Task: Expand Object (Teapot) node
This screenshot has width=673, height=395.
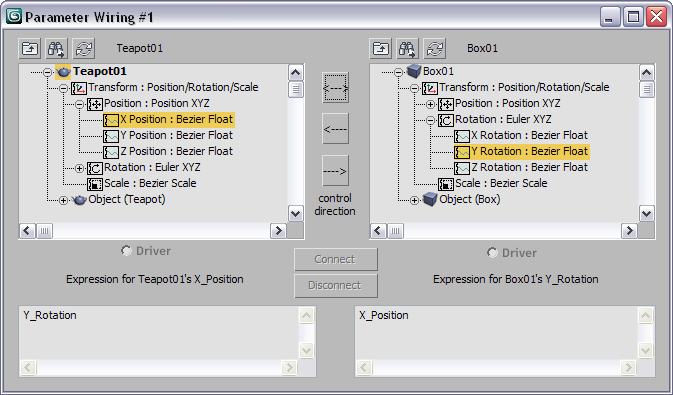Action: (64, 201)
